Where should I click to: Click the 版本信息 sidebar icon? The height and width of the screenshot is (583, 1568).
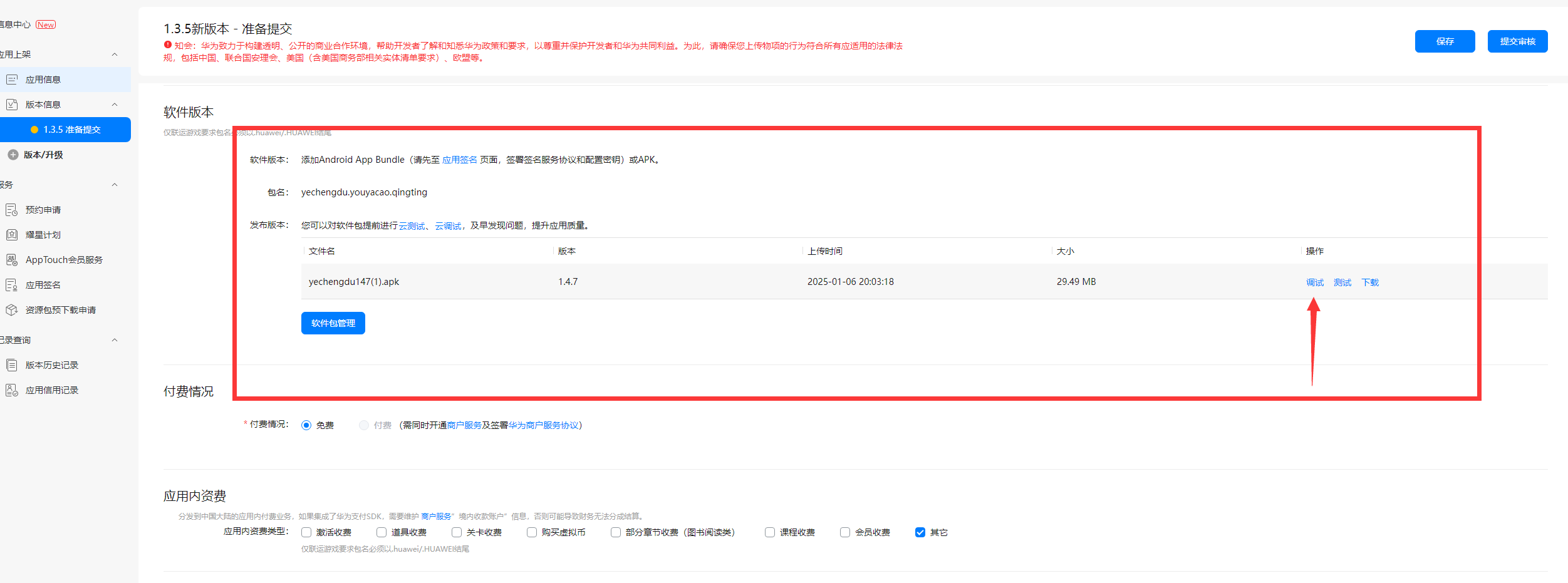coord(12,105)
